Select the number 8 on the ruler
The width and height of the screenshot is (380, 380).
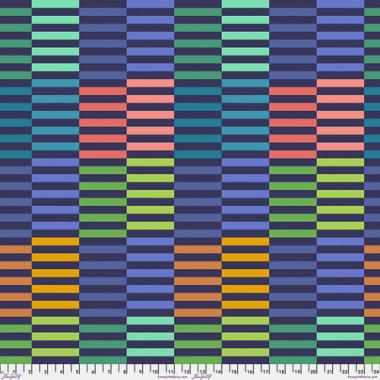coord(124,372)
